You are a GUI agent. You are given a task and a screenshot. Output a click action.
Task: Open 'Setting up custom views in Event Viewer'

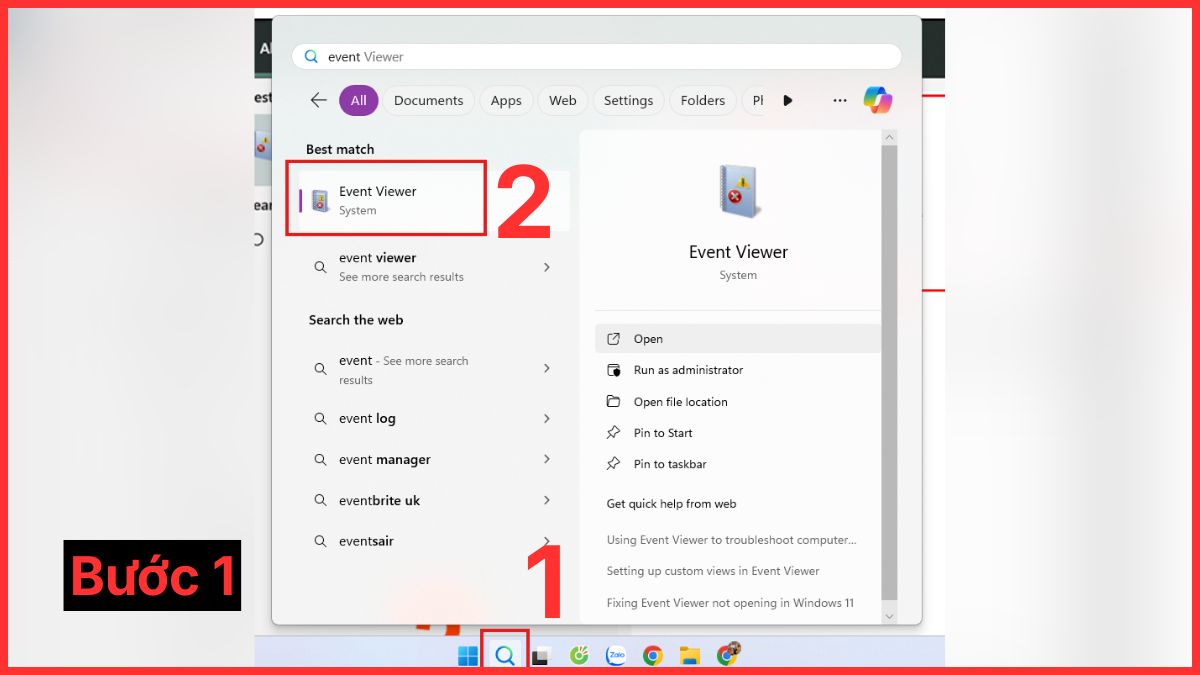[713, 571]
